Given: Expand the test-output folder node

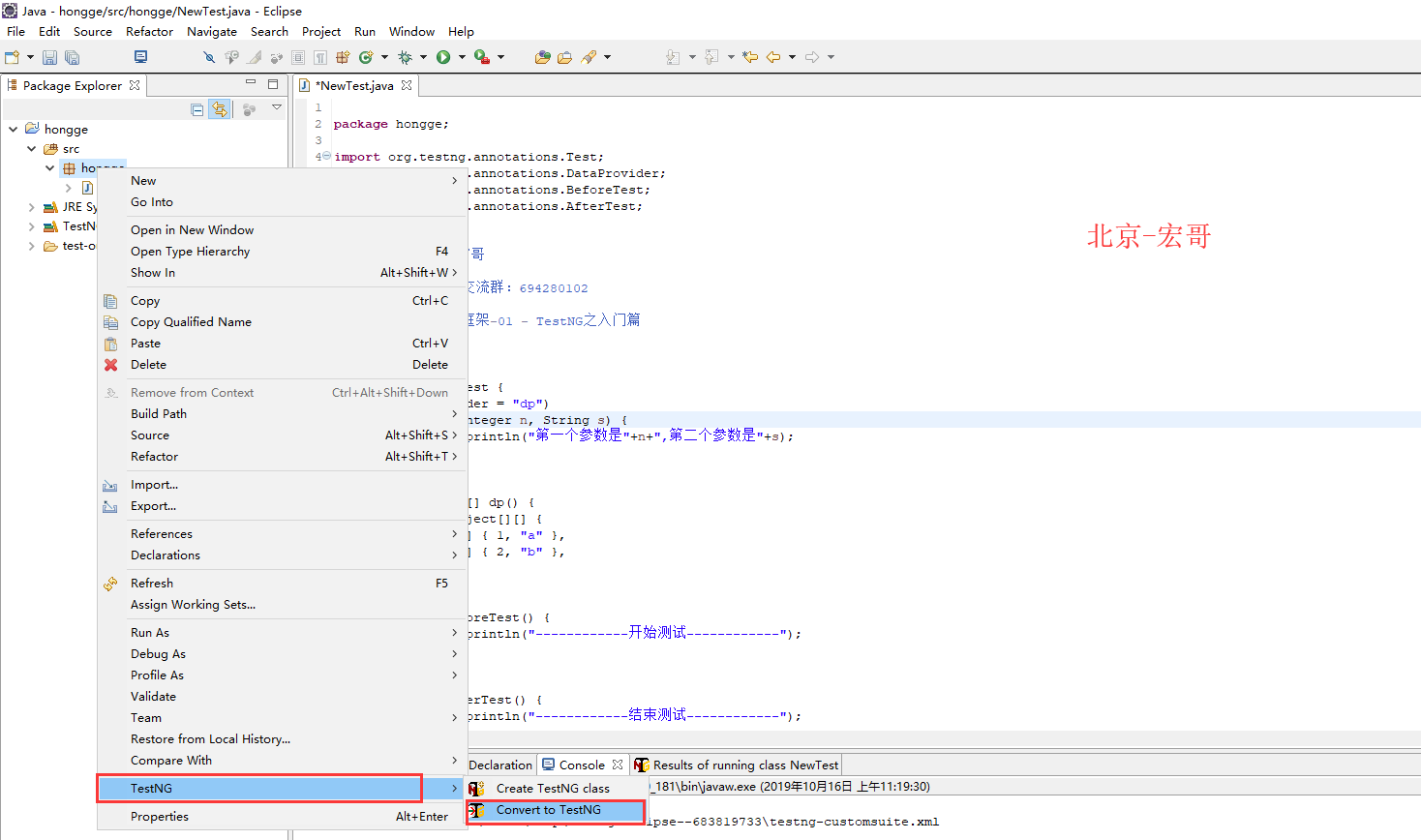Looking at the screenshot, I should [32, 246].
